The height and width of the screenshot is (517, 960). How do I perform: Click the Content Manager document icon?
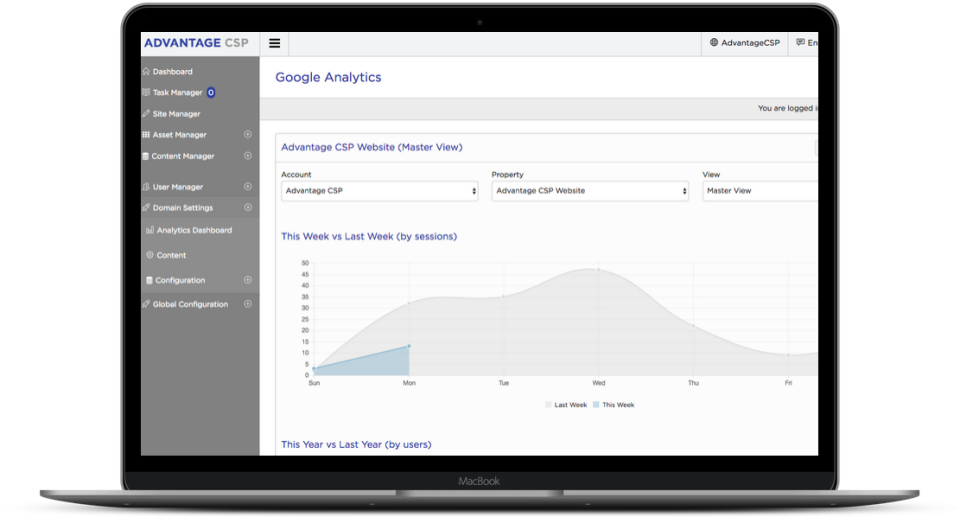(146, 156)
